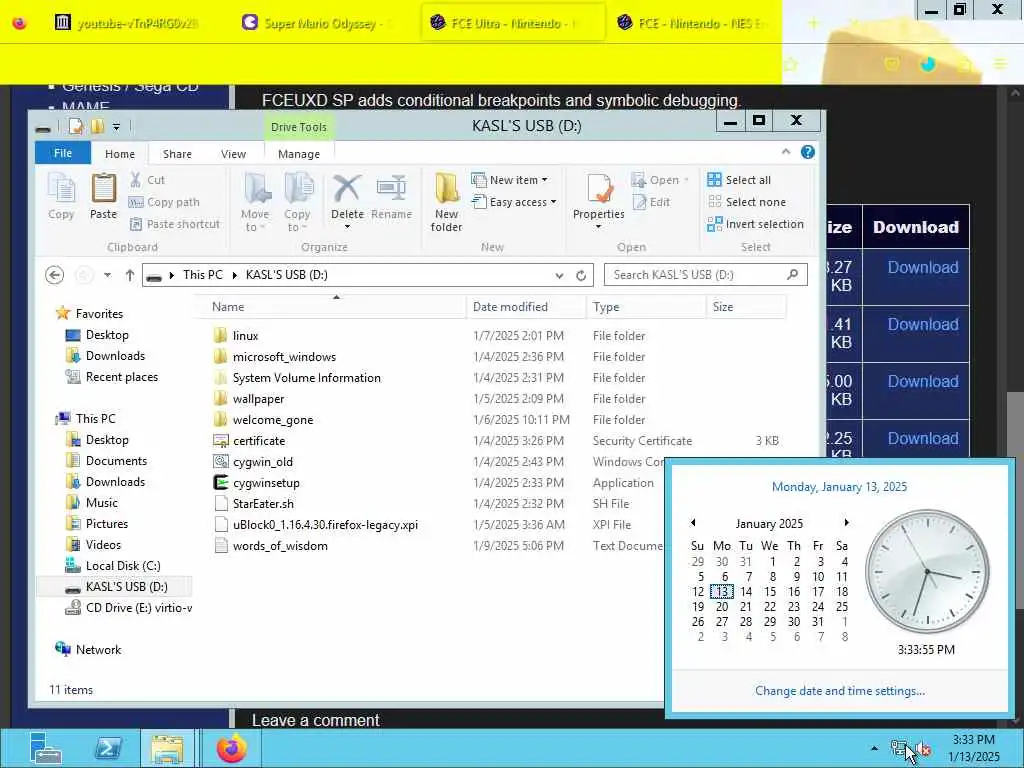The height and width of the screenshot is (768, 1024).
Task: Click quick access Properties icon in title bar
Action: [x=76, y=126]
